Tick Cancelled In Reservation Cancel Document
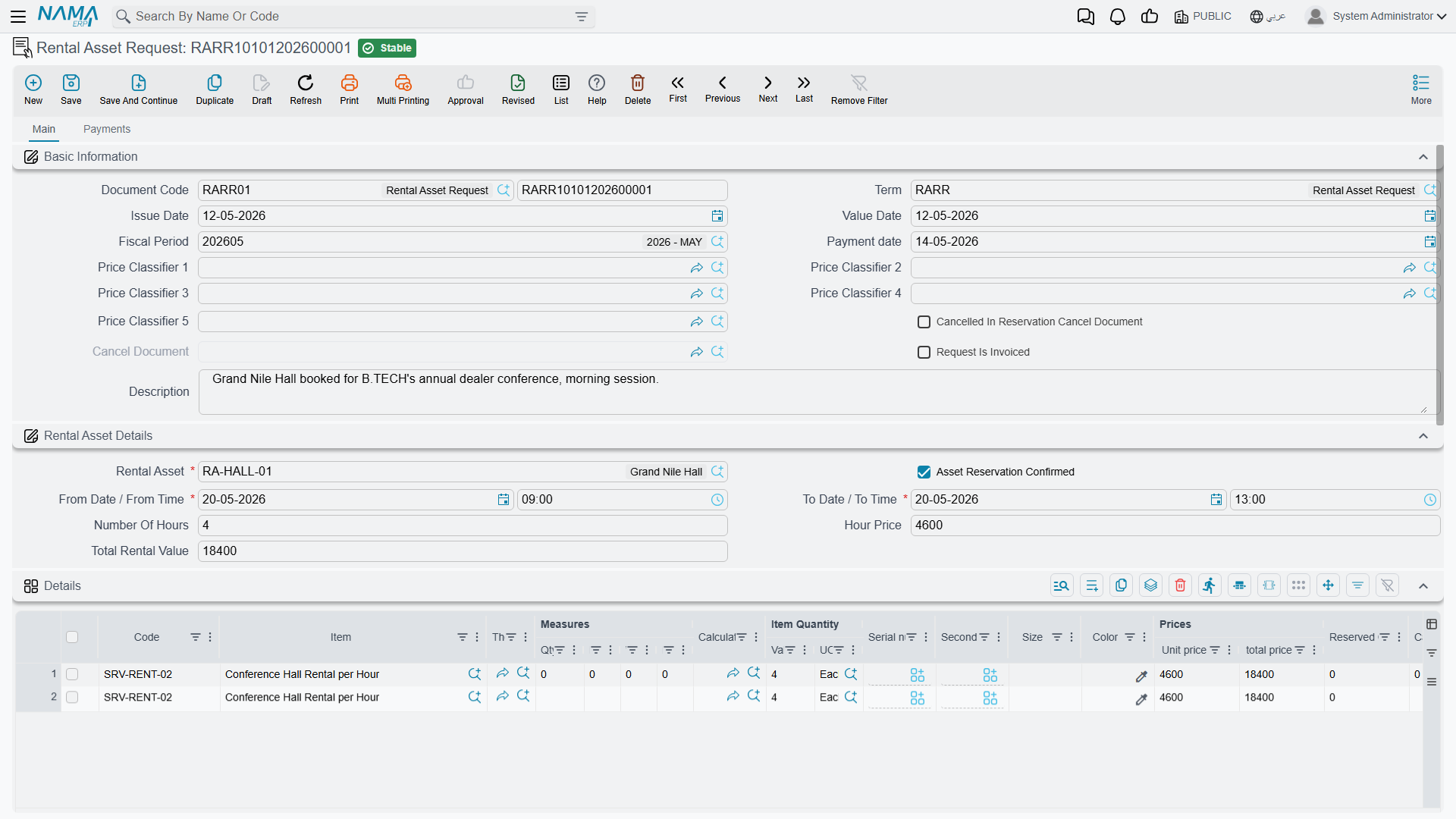The width and height of the screenshot is (1456, 819). 924,322
